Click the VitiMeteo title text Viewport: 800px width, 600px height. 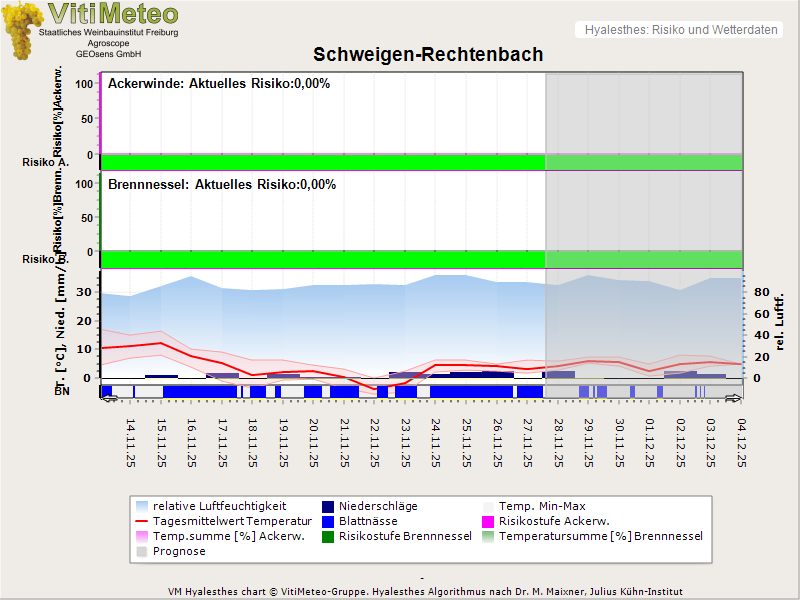pyautogui.click(x=113, y=14)
